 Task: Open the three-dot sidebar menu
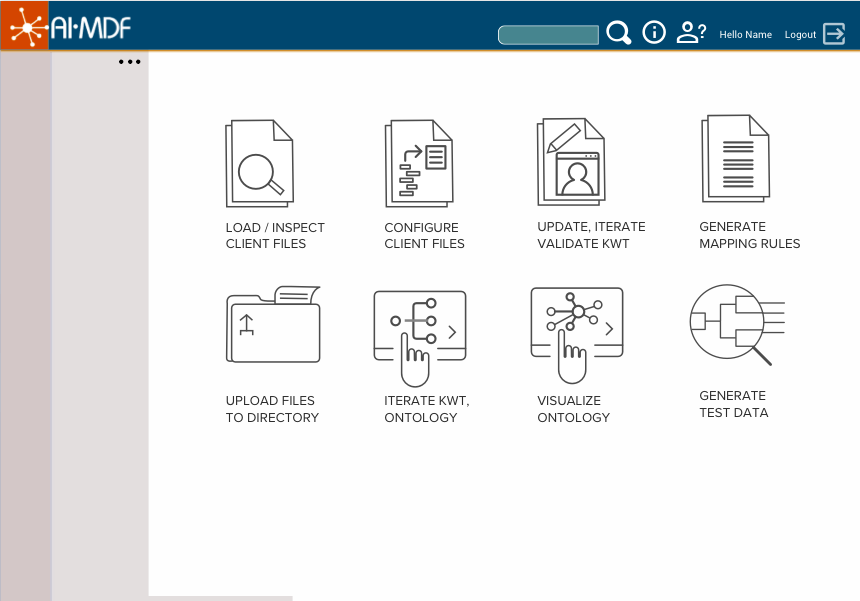(129, 62)
